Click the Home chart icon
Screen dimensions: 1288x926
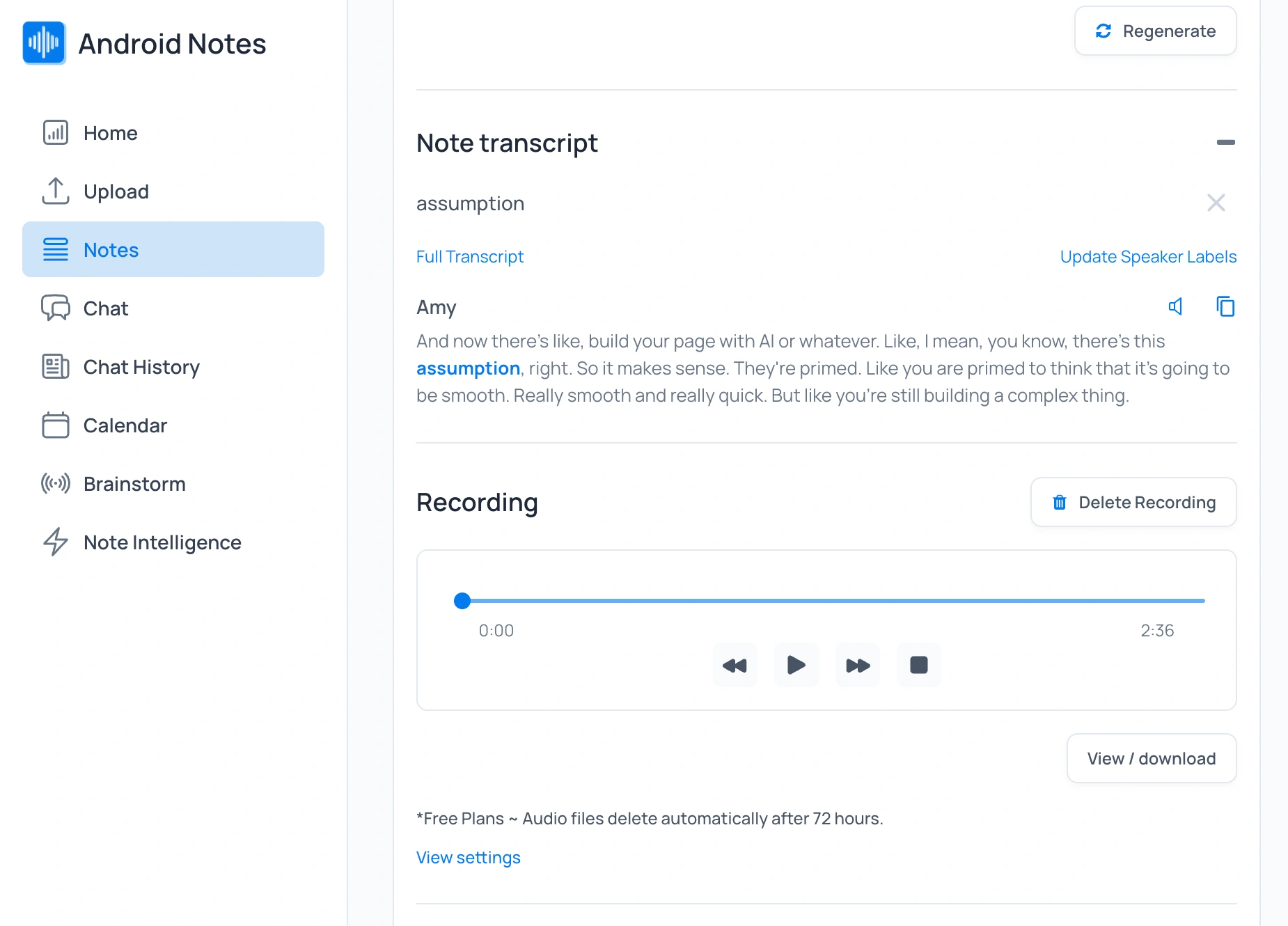pos(56,132)
